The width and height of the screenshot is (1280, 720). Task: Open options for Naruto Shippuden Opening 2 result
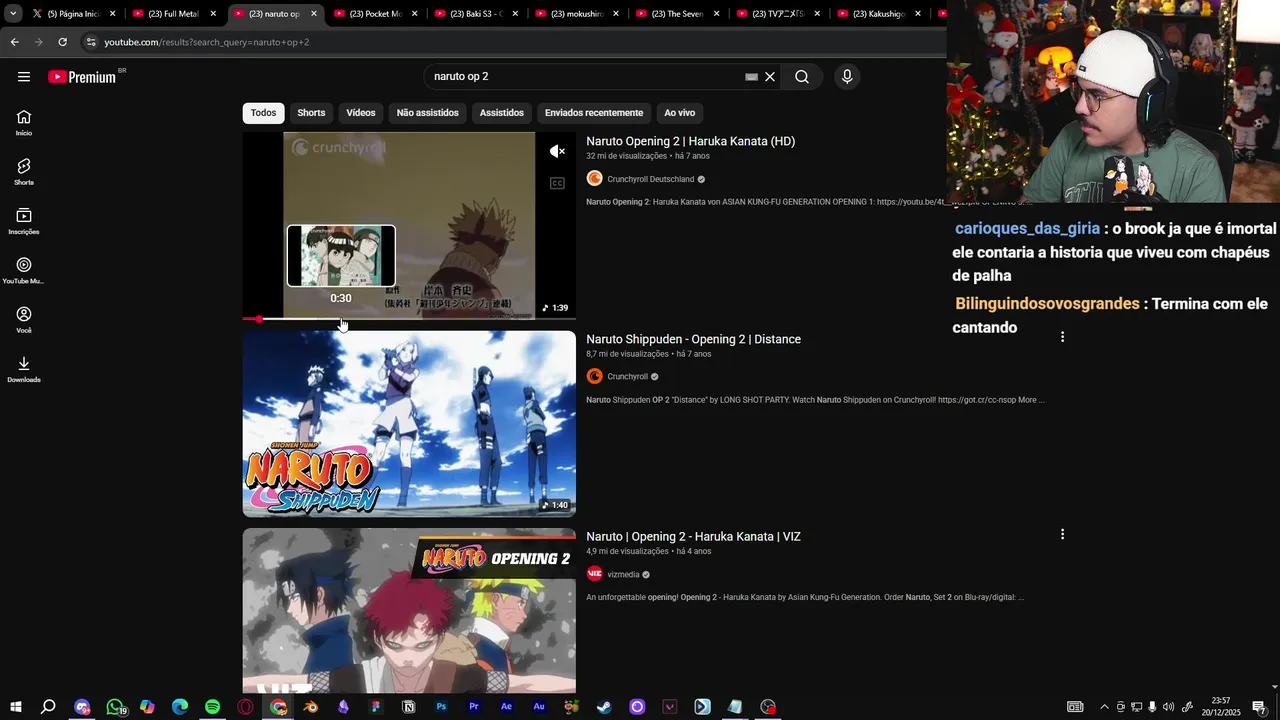(x=1062, y=337)
